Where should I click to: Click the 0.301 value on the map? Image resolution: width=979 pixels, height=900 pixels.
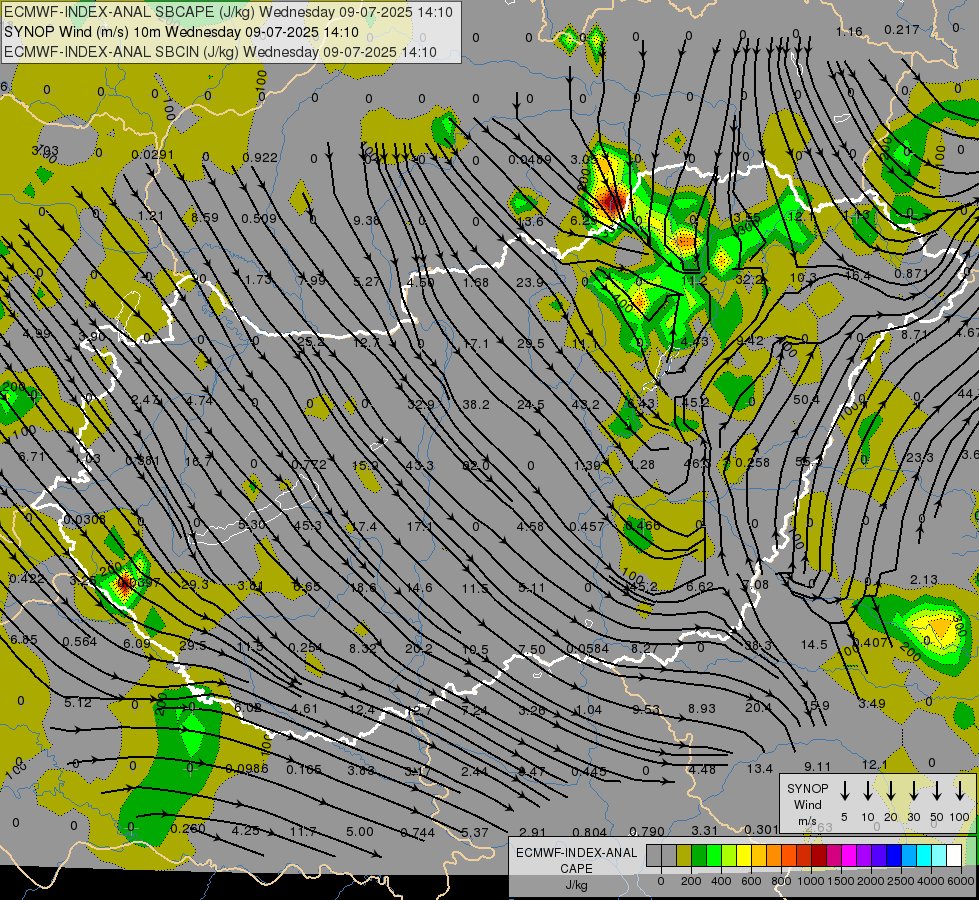click(x=761, y=829)
